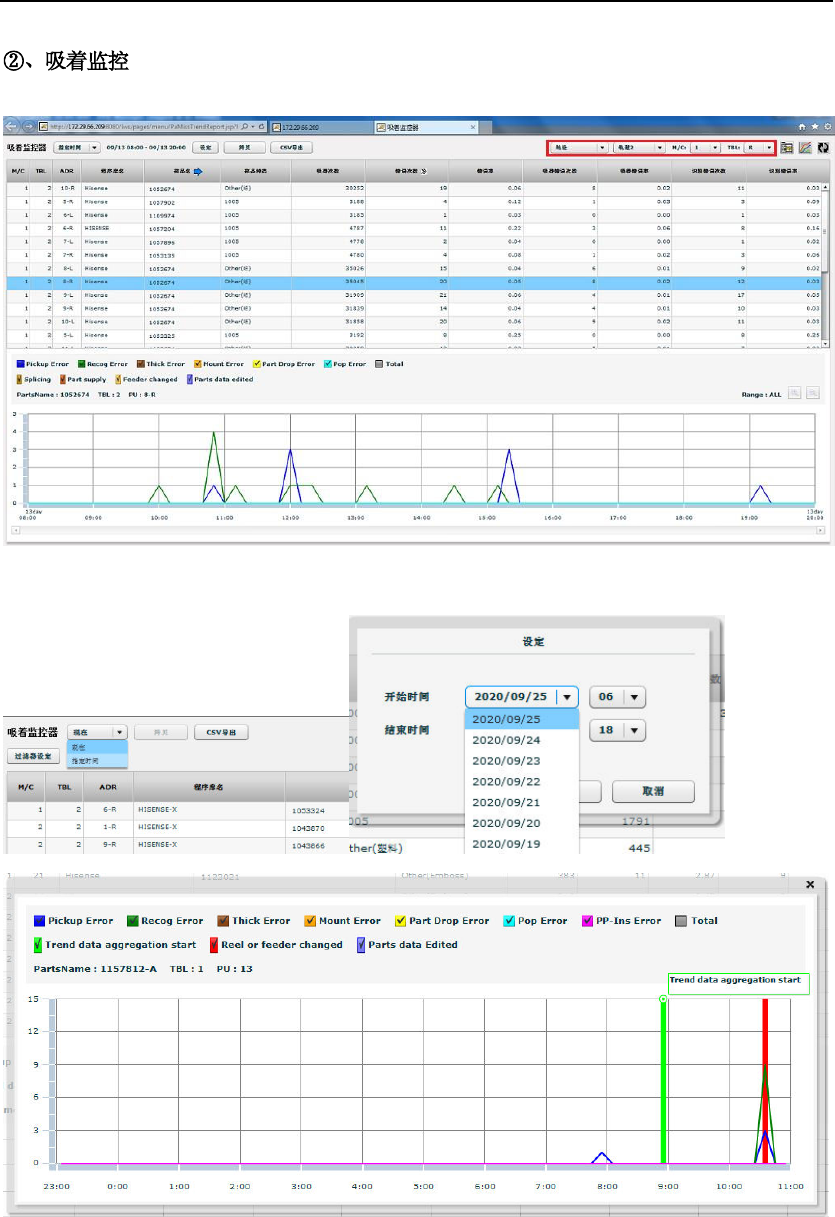Image resolution: width=835 pixels, height=1217 pixels.
Task: Click the refresh icon at top right
Action: (x=822, y=147)
